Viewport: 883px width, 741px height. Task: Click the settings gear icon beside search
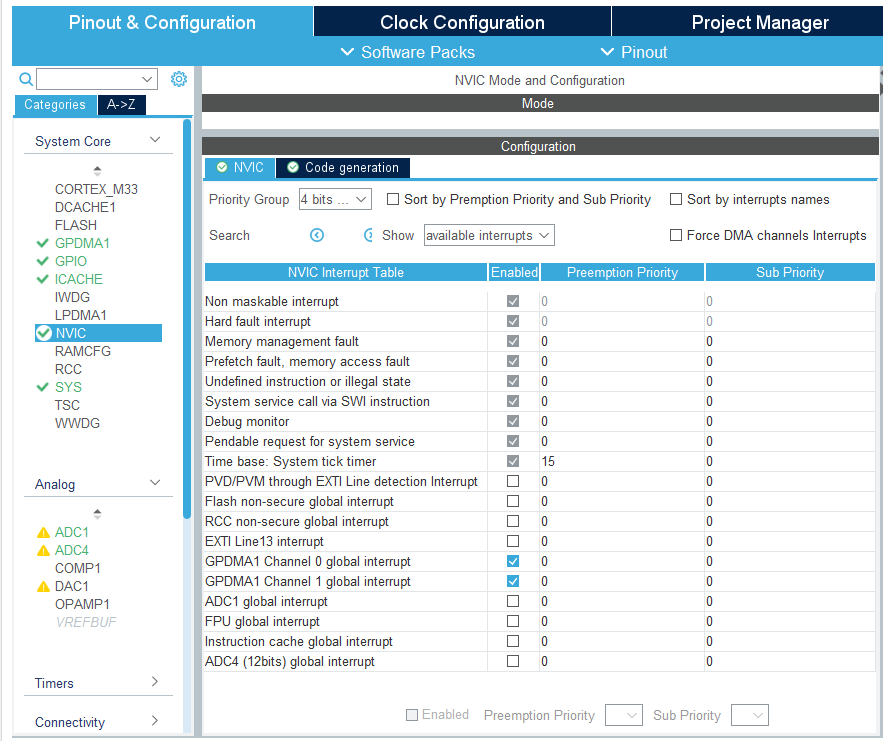click(179, 79)
